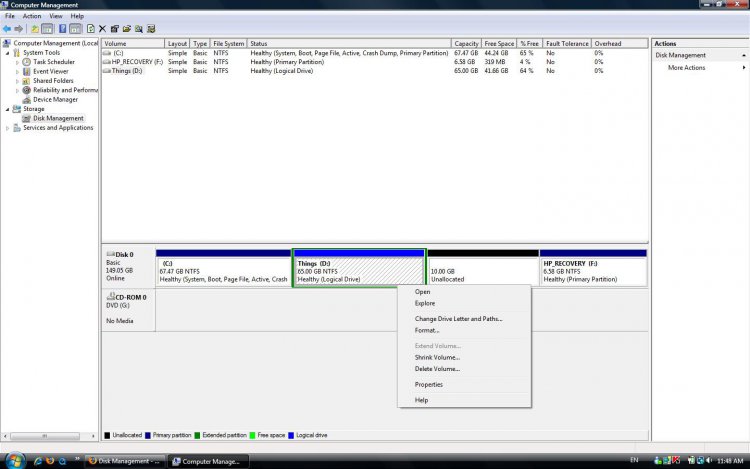This screenshot has height=469, width=750.
Task: Show more quick launch items chevron
Action: point(77,459)
